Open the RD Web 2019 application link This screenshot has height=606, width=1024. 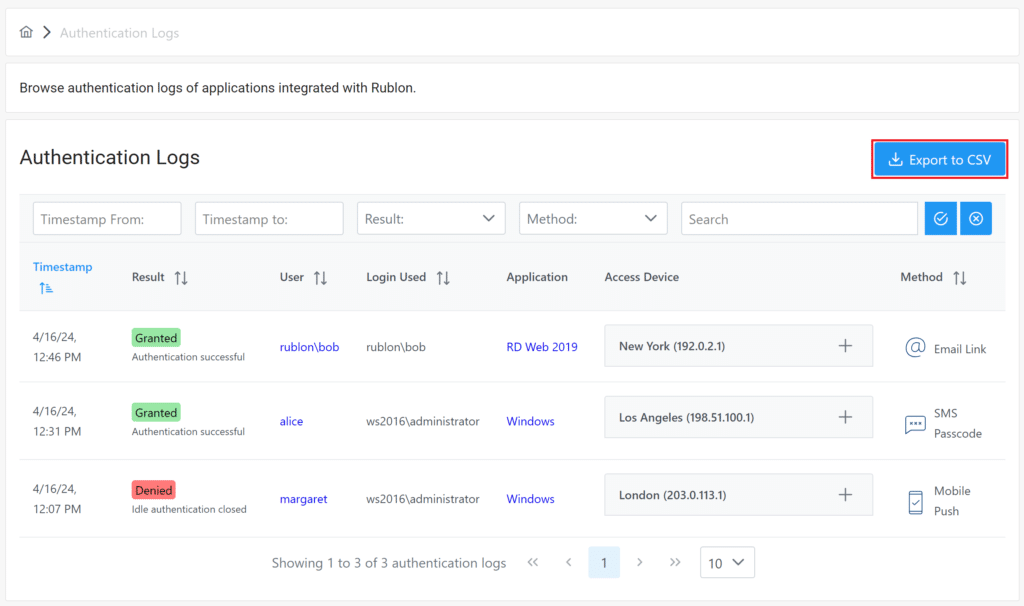[542, 347]
